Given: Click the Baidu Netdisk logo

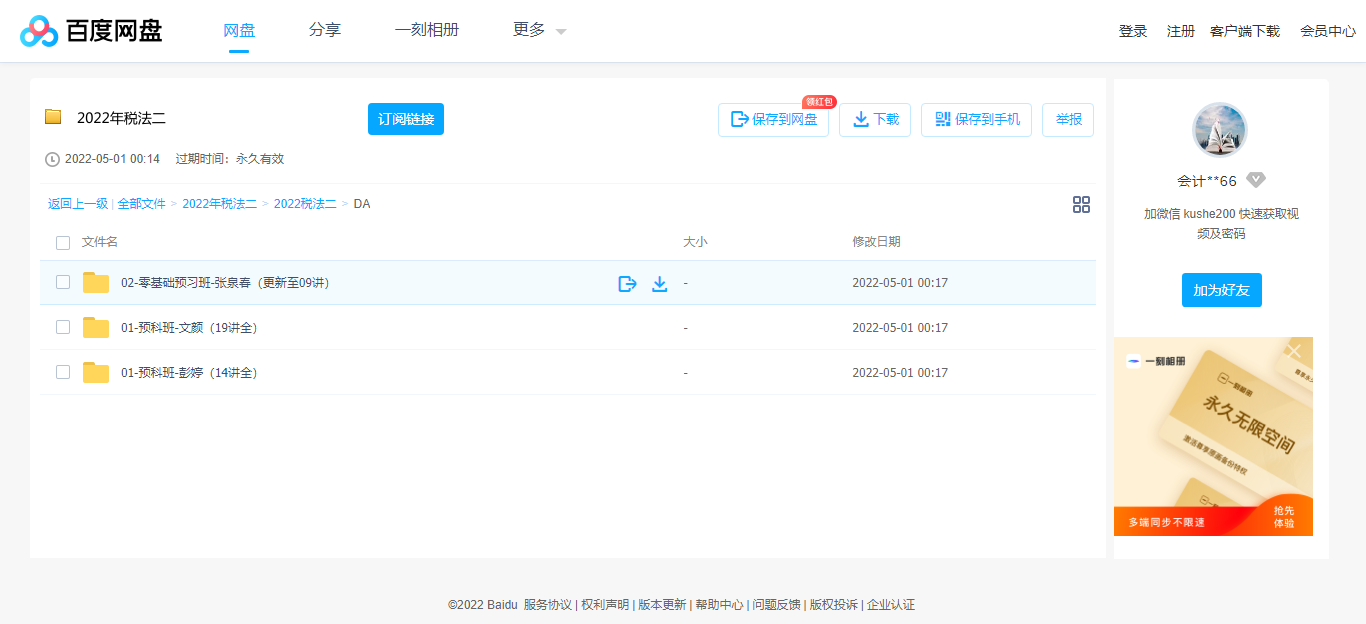Looking at the screenshot, I should [91, 31].
